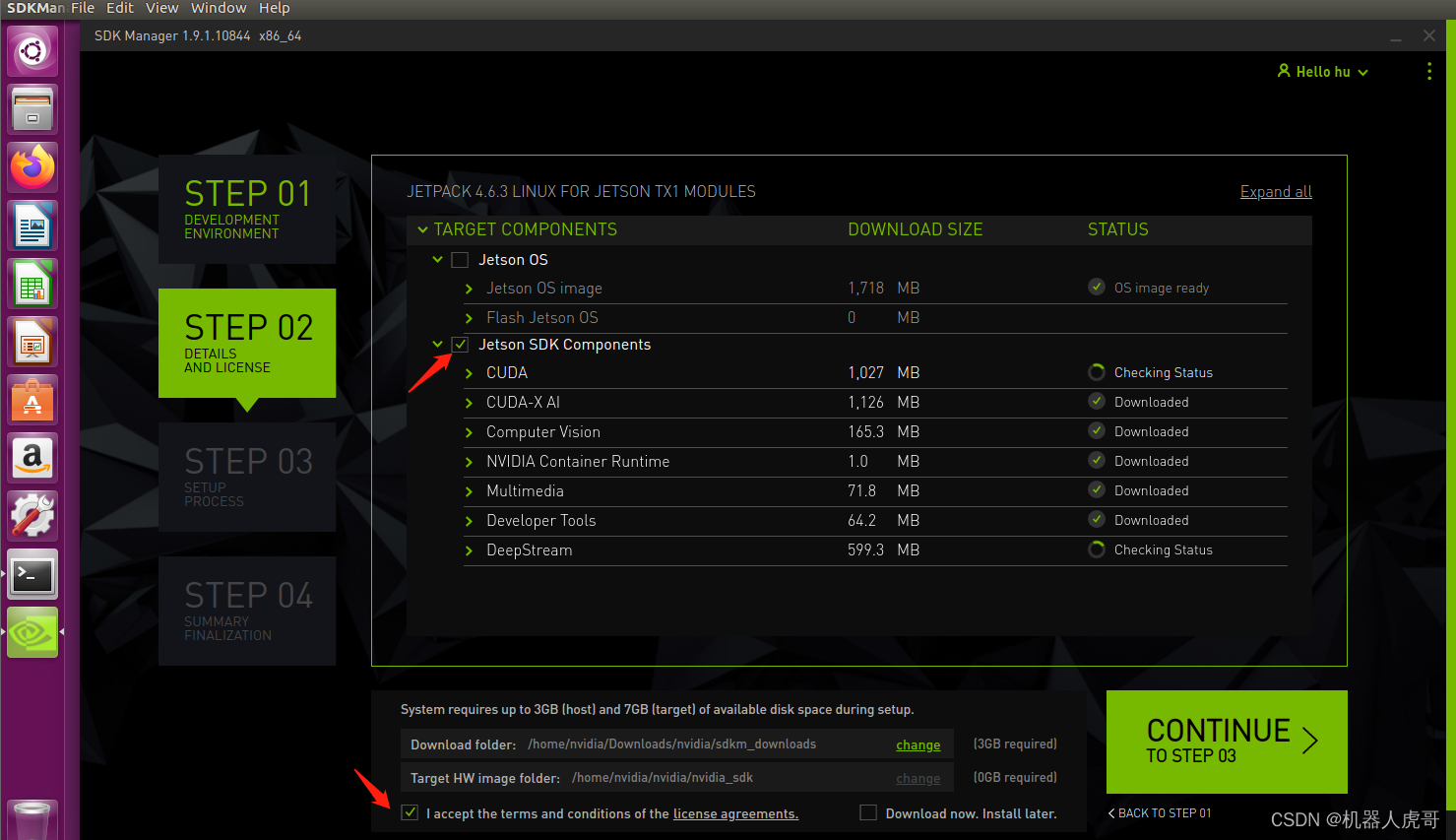Toggle accept terms and conditions checkbox

(410, 812)
